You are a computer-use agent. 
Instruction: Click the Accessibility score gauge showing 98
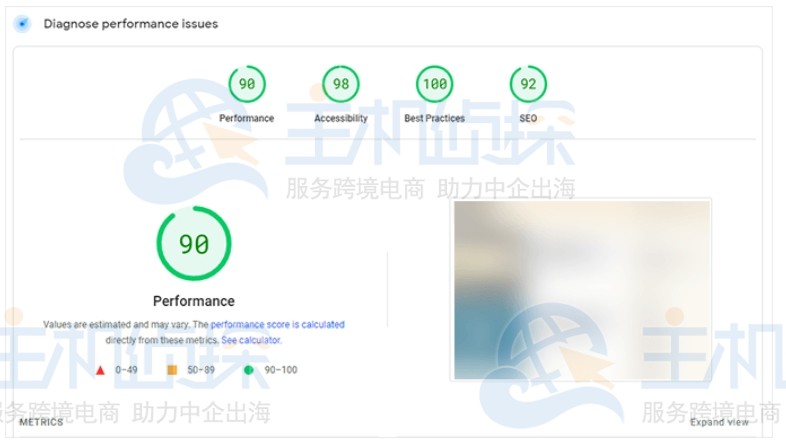pyautogui.click(x=341, y=84)
